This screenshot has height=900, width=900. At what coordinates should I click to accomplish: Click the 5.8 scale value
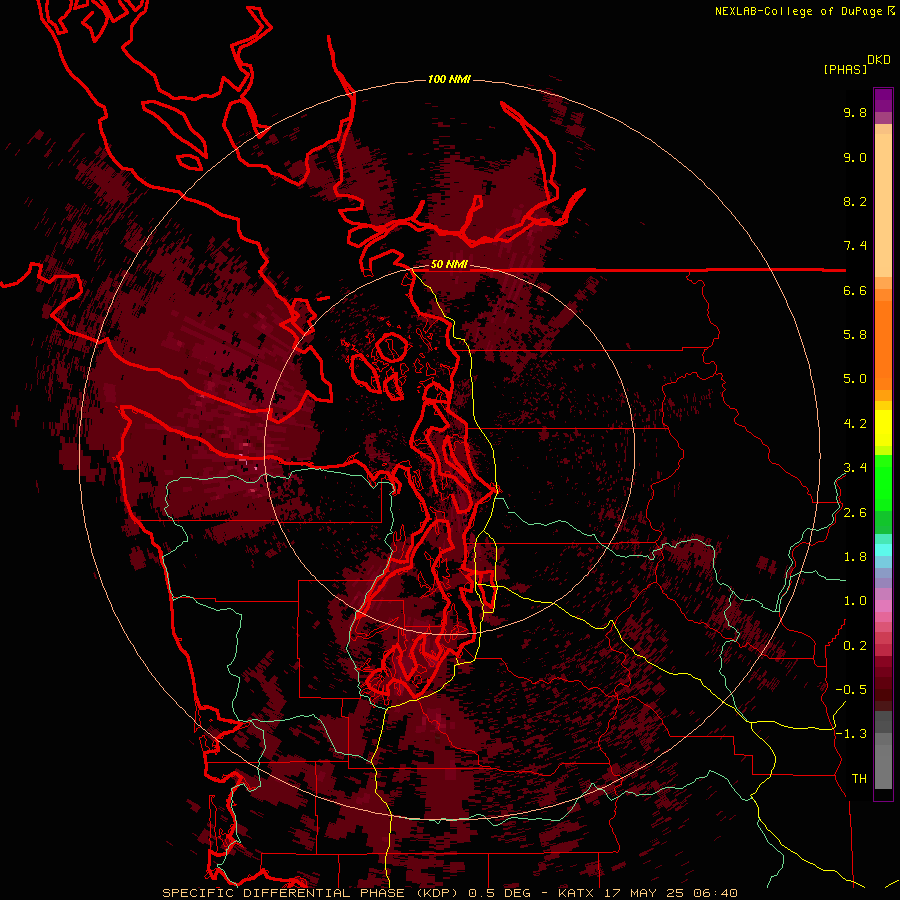pyautogui.click(x=855, y=335)
